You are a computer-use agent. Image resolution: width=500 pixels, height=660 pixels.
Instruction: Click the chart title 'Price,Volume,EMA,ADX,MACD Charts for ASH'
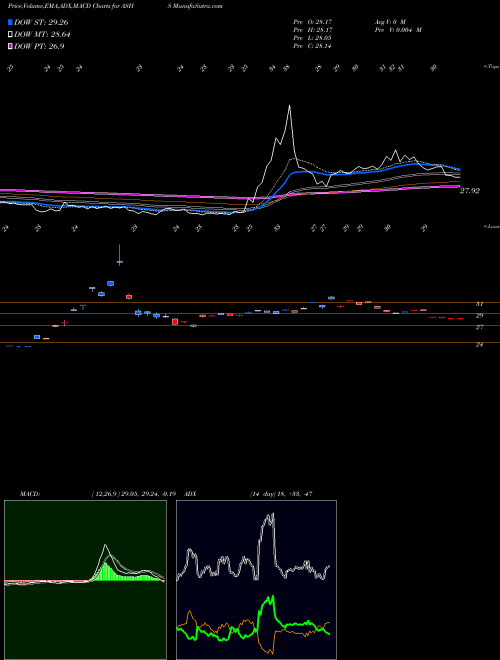coord(71,6)
